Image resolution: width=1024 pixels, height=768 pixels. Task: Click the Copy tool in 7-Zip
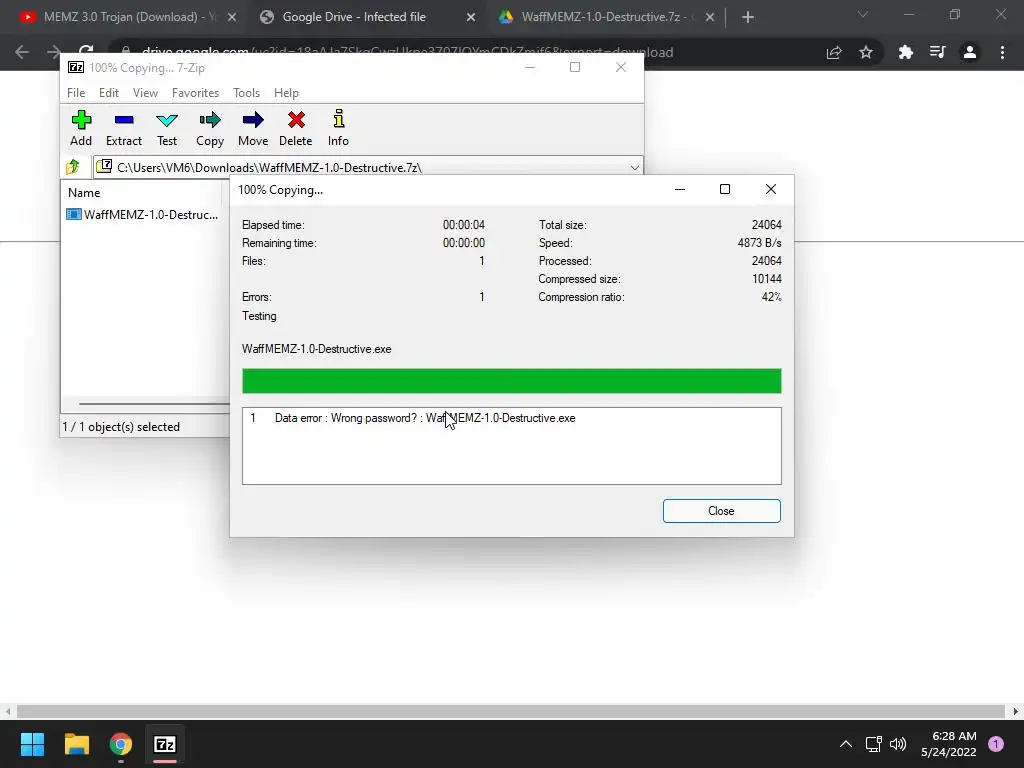pyautogui.click(x=210, y=128)
